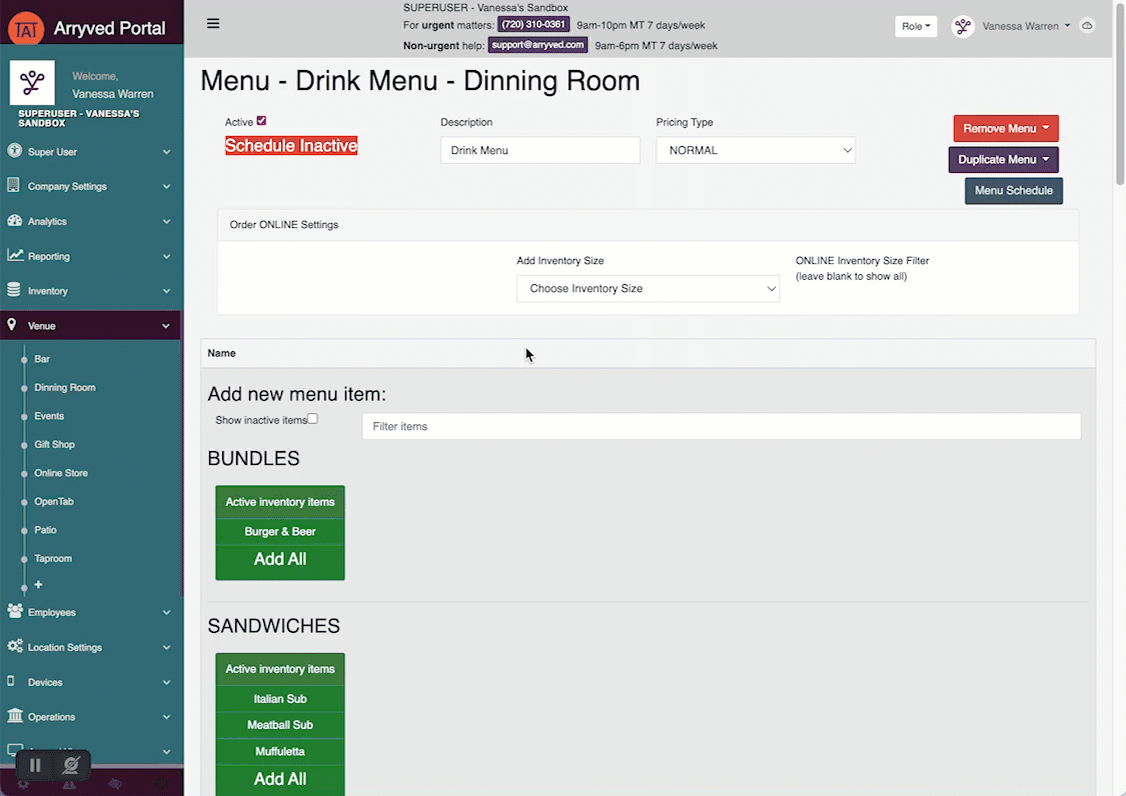
Task: Open the Events venue
Action: click(x=49, y=416)
